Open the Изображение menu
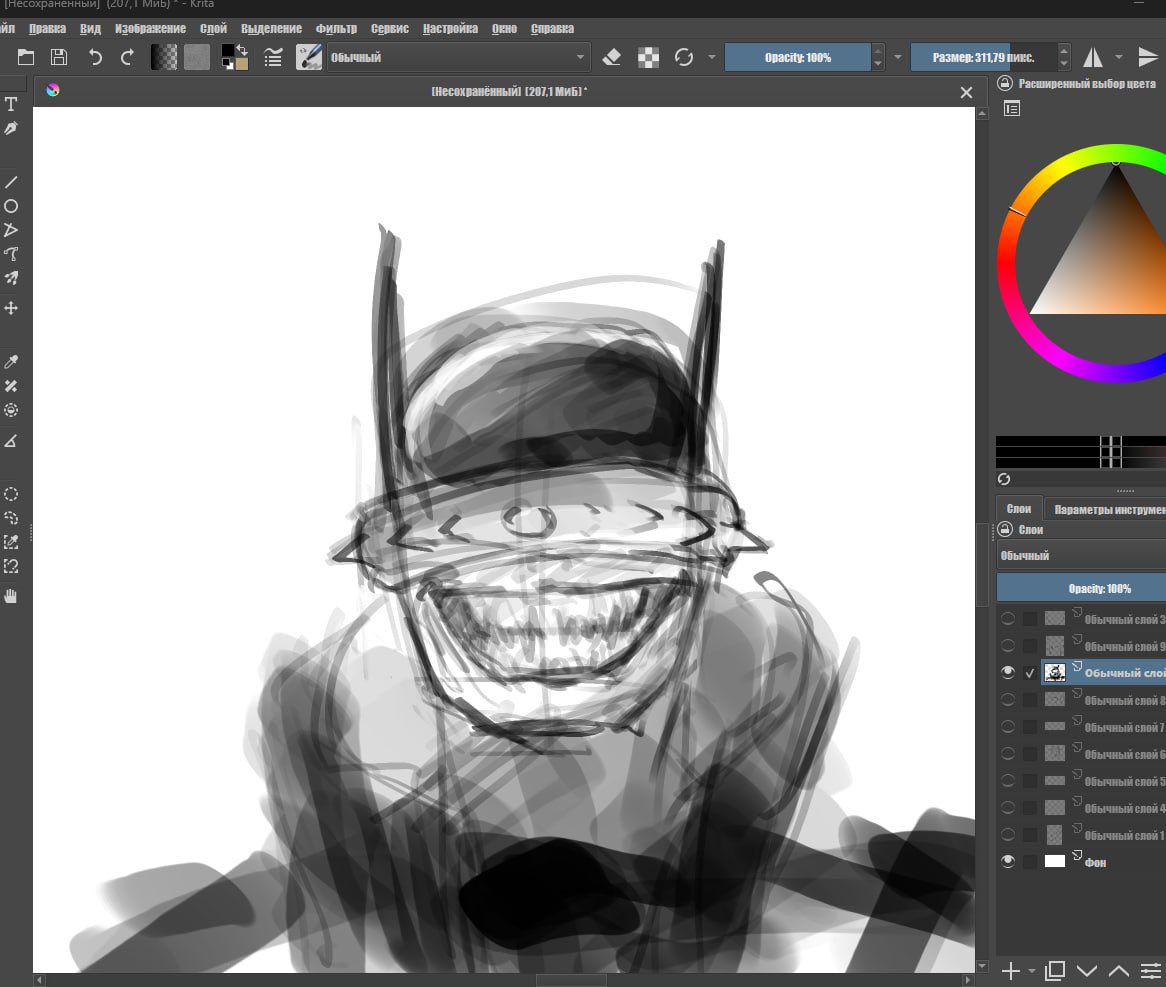This screenshot has height=987, width=1166. click(x=150, y=28)
